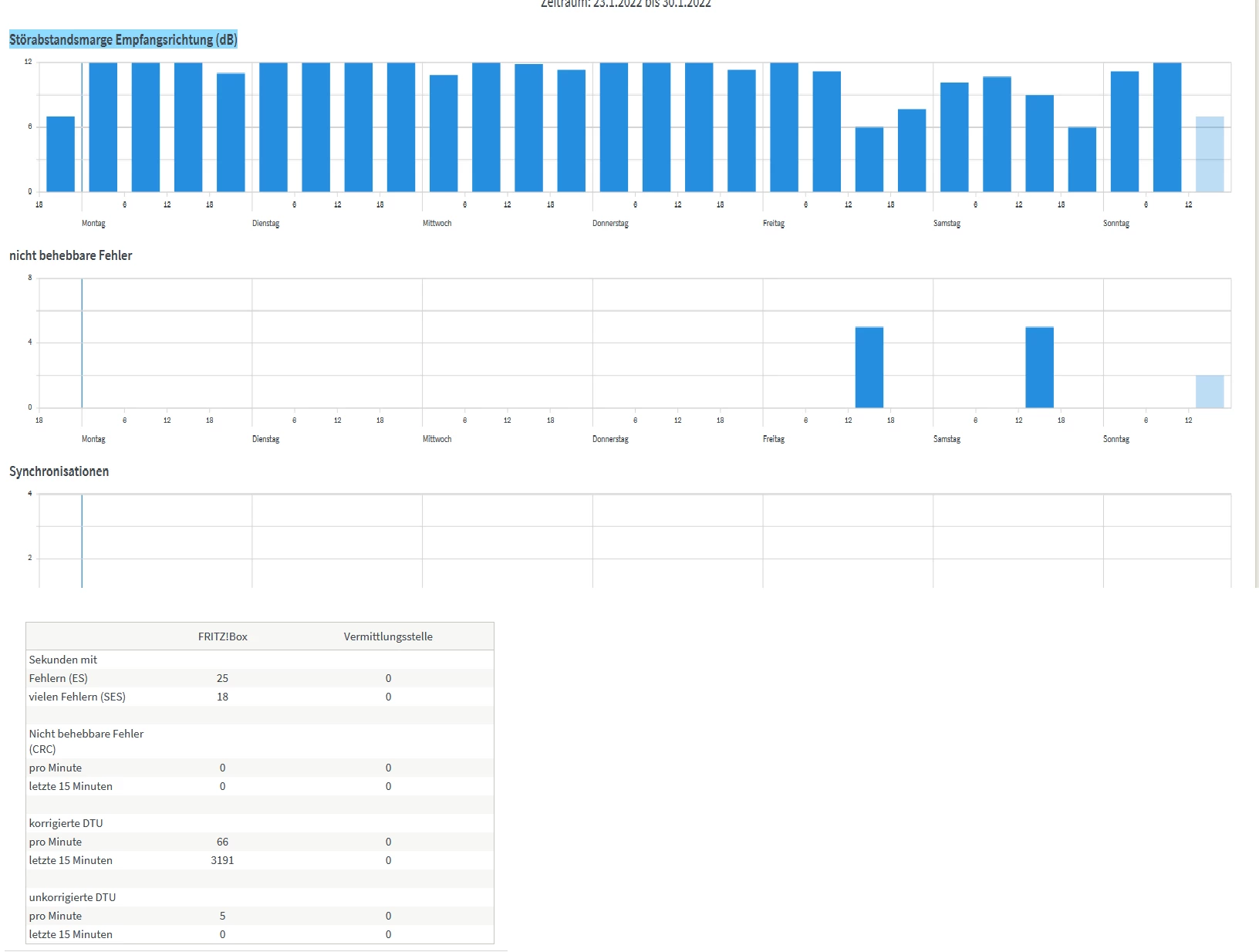Click the blue marker line in Synchronisationen chart
This screenshot has height=952, width=1259.
click(x=82, y=541)
